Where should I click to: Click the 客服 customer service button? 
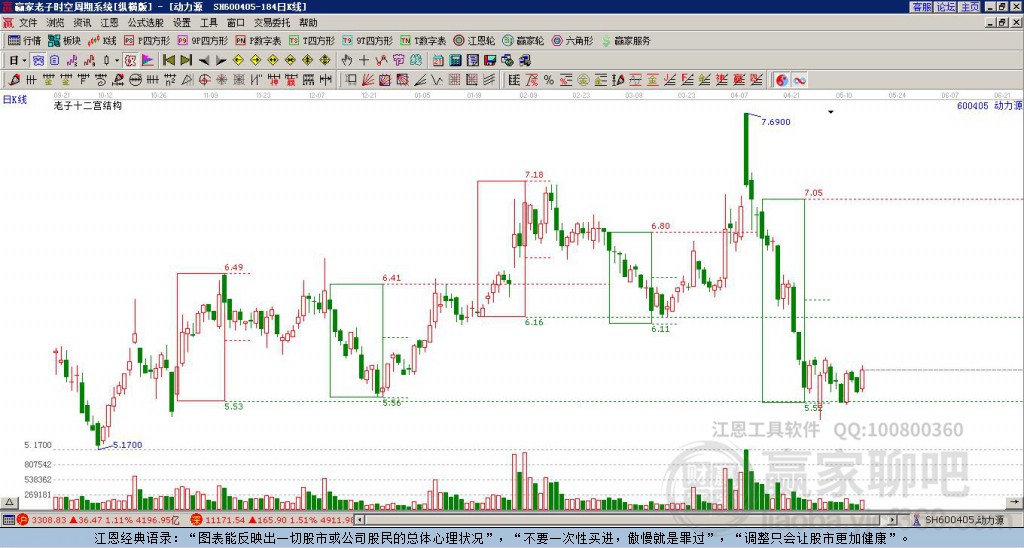pyautogui.click(x=921, y=7)
